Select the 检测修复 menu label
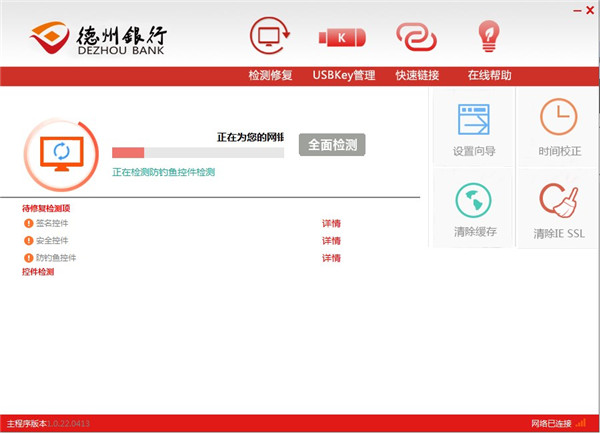This screenshot has width=600, height=433. [x=270, y=75]
